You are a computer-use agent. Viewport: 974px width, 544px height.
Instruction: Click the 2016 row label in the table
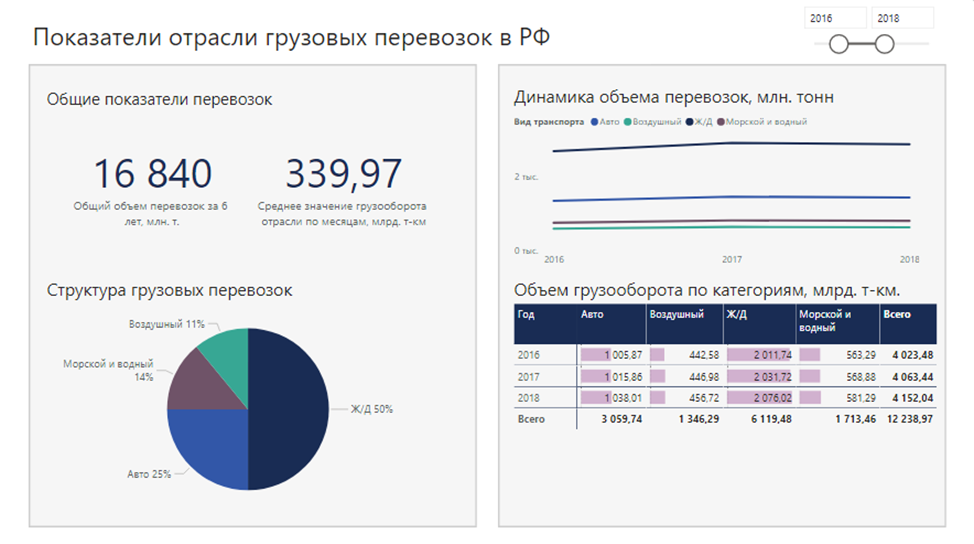[x=529, y=355]
